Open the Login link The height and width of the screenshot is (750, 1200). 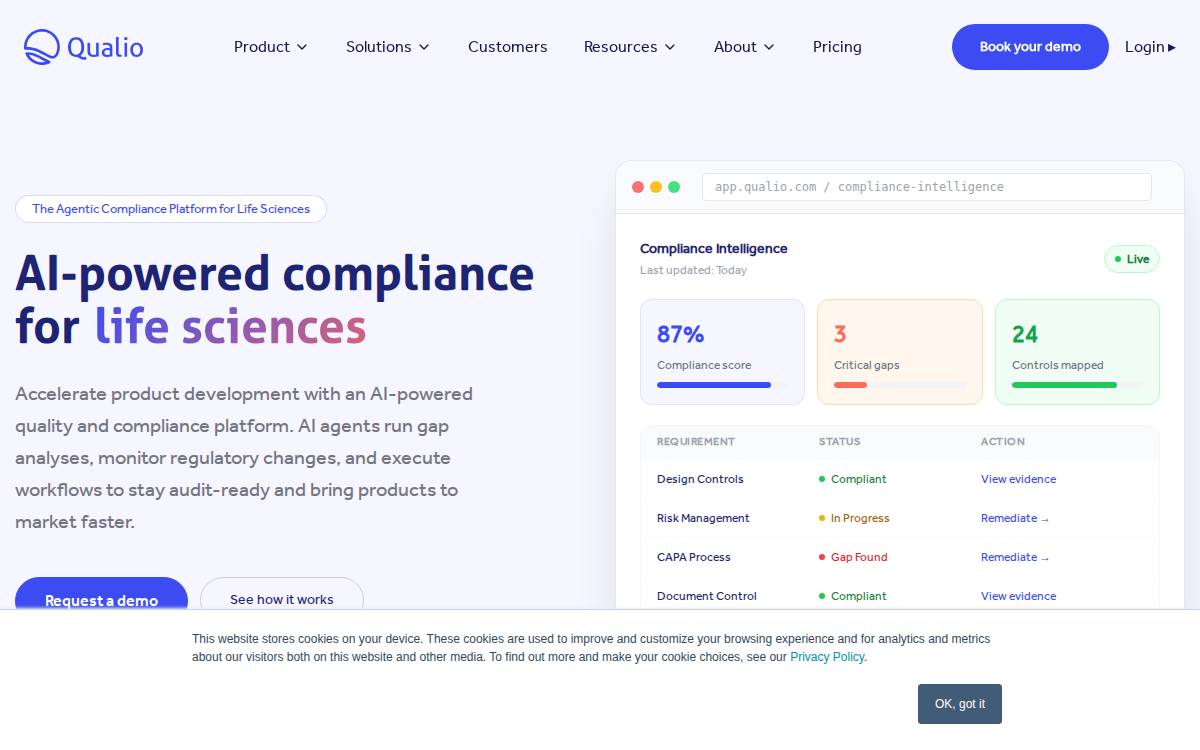[x=1150, y=47]
